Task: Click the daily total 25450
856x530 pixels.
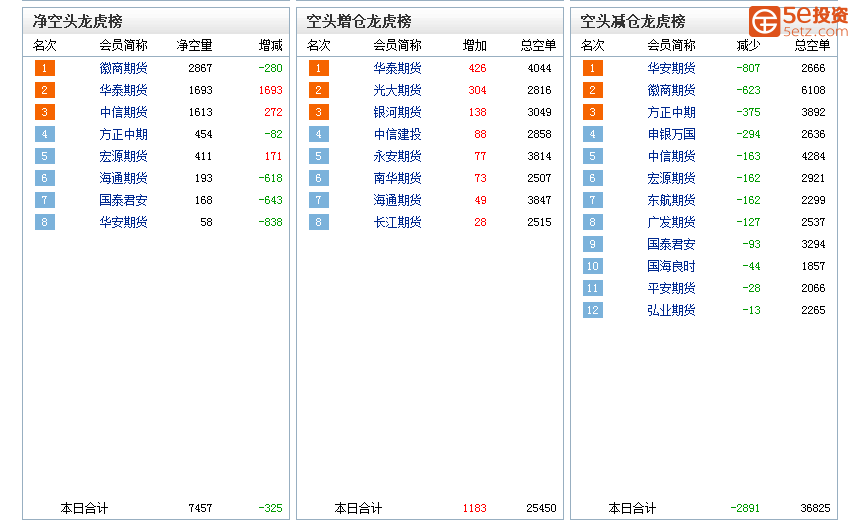Action: (542, 508)
